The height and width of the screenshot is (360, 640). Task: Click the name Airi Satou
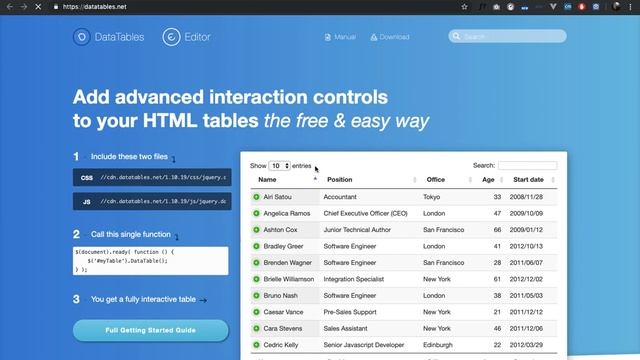[x=278, y=197]
